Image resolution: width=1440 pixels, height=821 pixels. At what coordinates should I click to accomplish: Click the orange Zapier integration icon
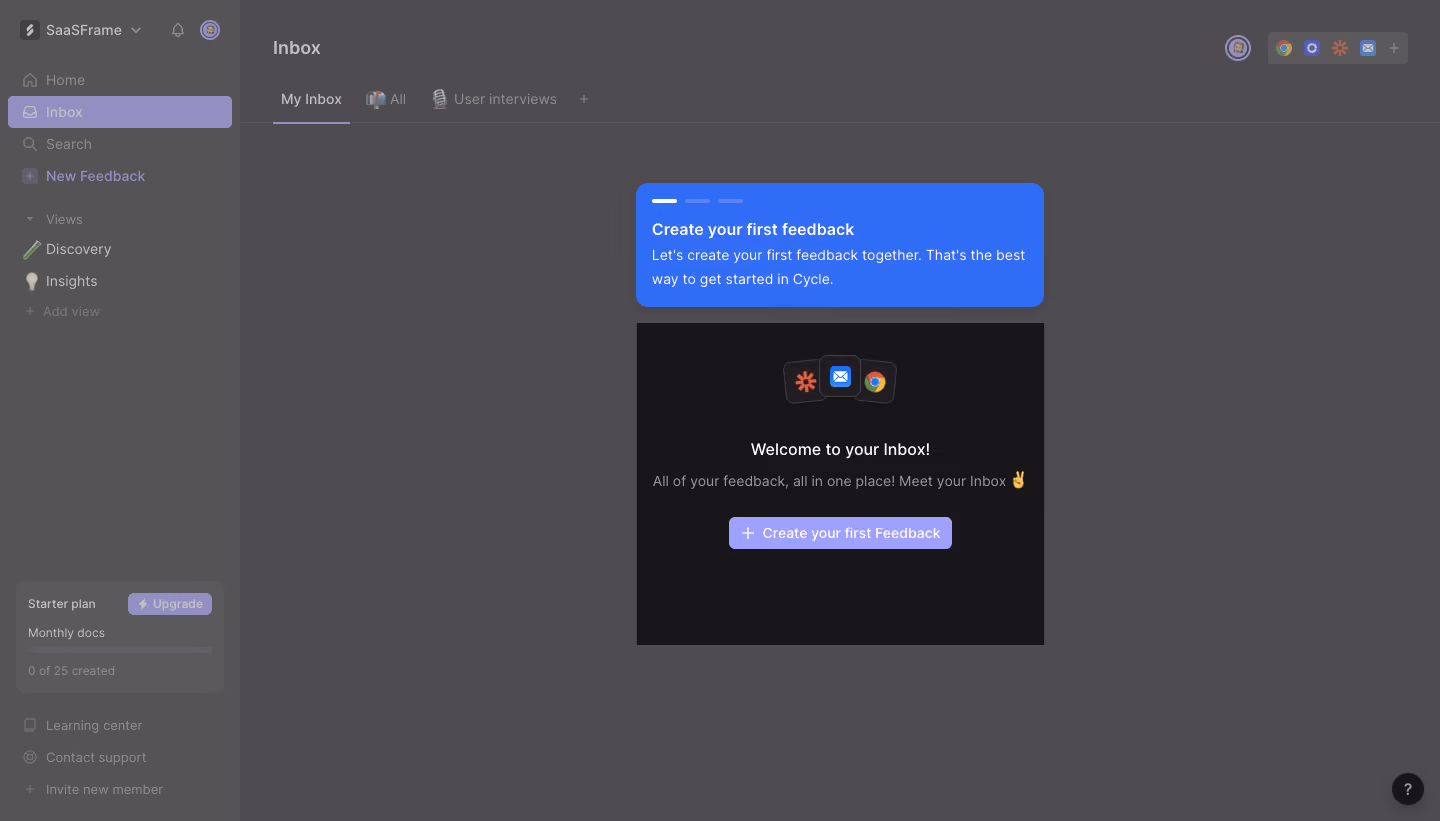(1340, 48)
